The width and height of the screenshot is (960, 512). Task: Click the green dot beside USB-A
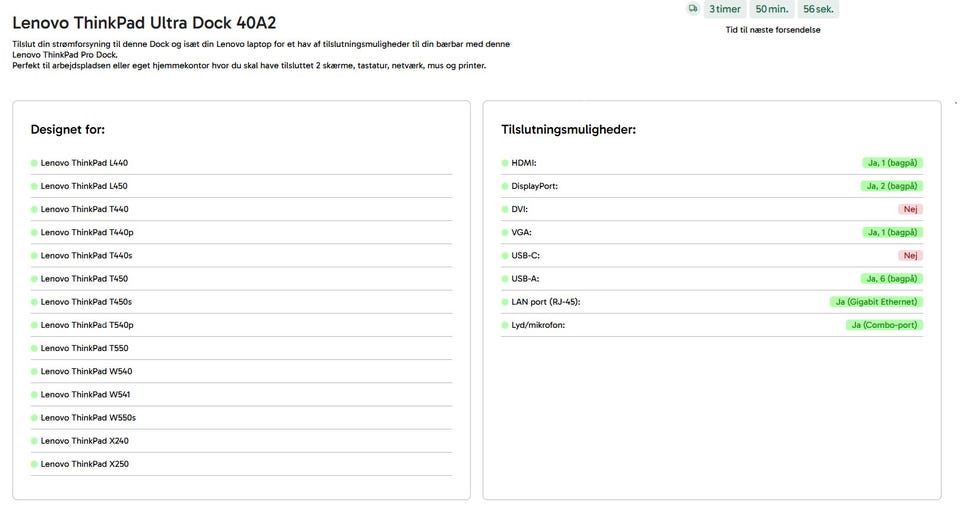pos(505,279)
